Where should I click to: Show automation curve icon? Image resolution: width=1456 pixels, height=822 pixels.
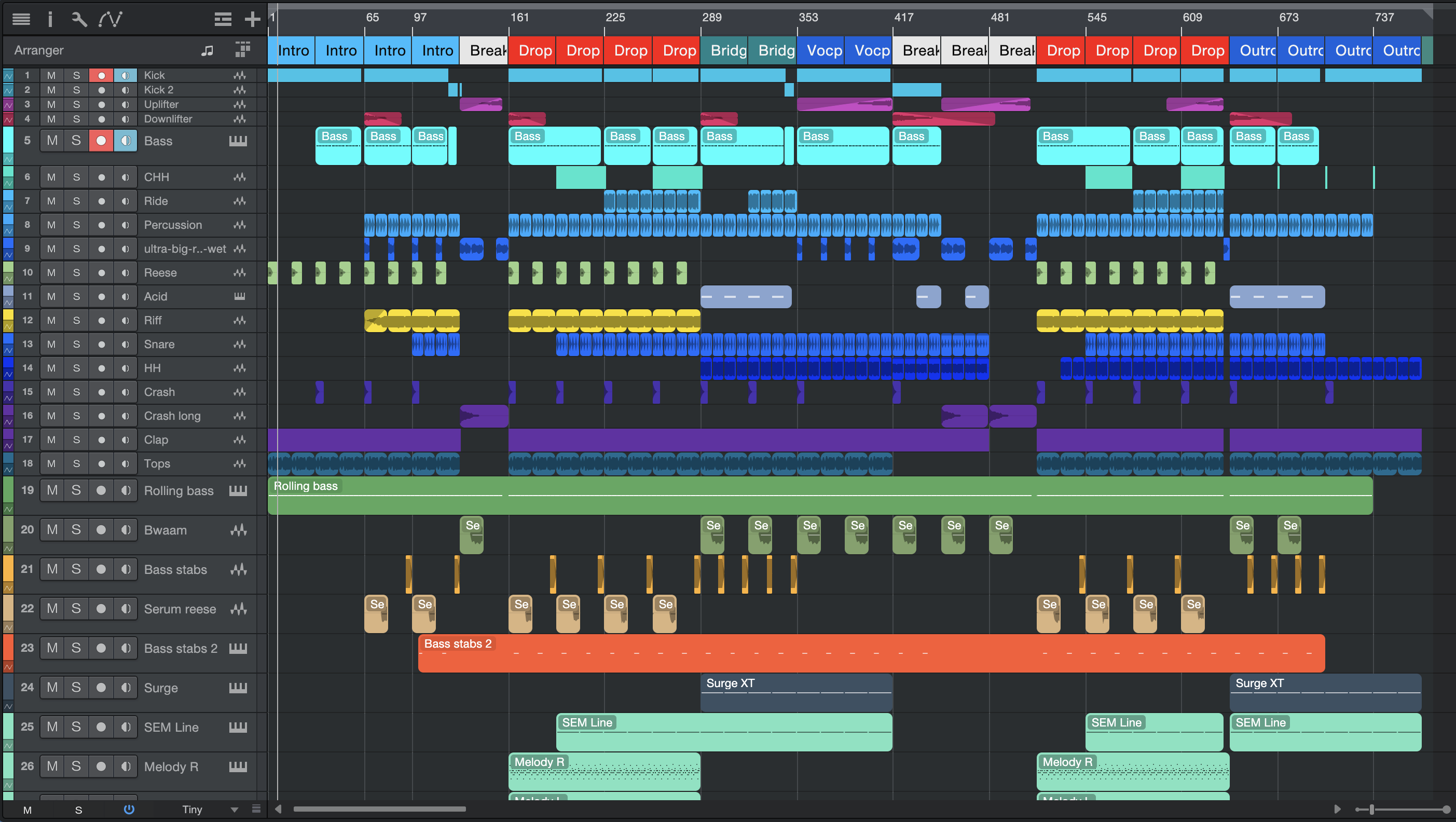click(110, 19)
